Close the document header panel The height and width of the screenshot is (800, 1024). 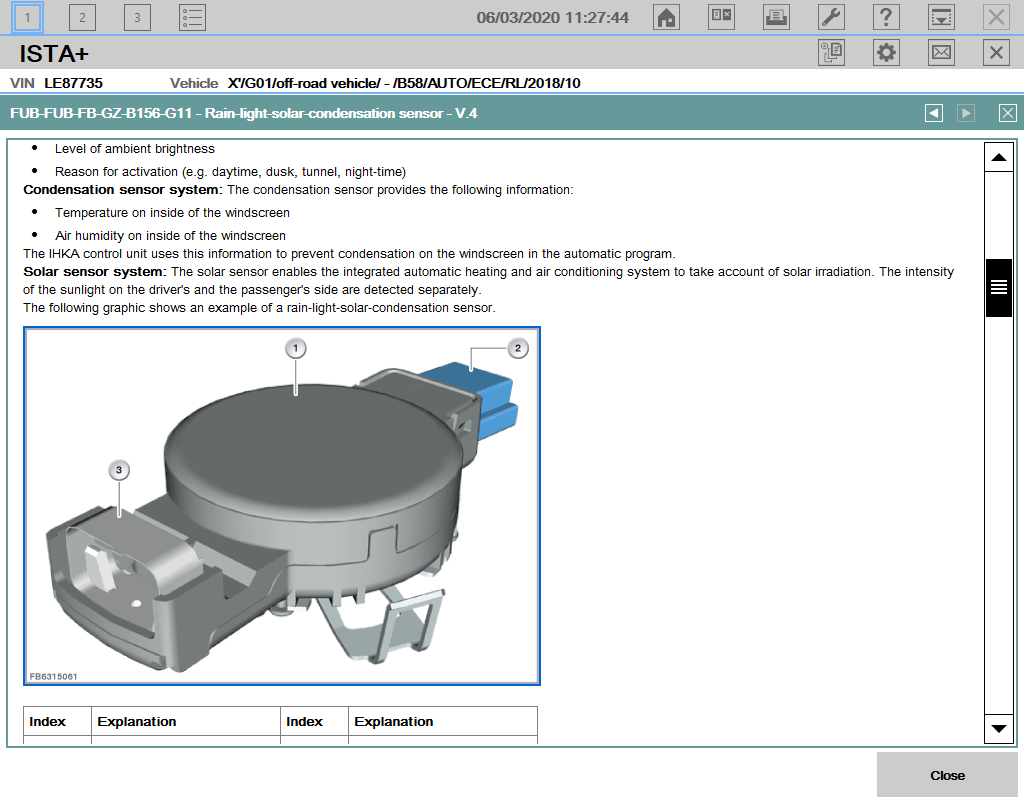(1008, 113)
